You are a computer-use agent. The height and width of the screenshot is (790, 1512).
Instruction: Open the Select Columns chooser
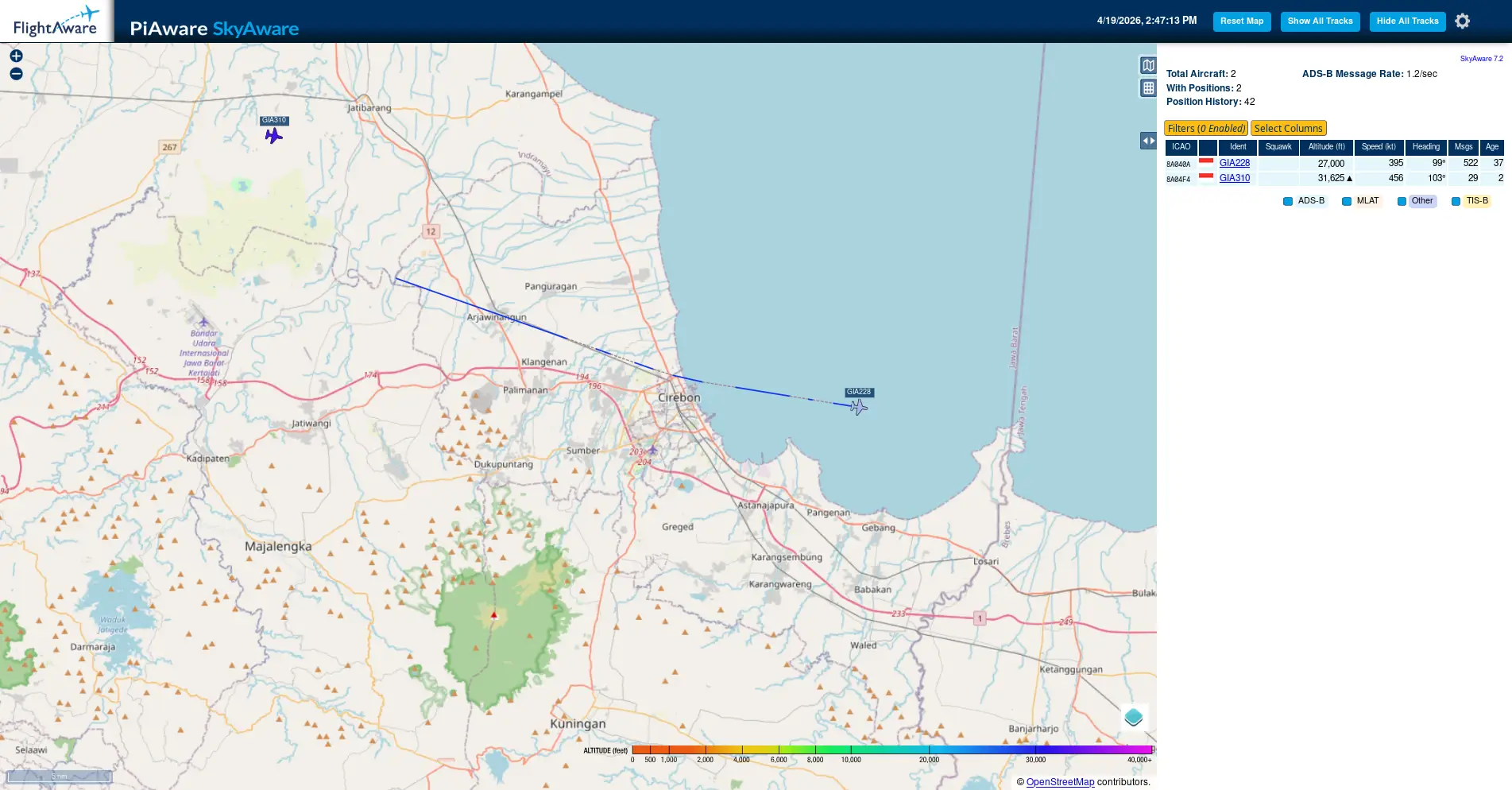pos(1288,129)
